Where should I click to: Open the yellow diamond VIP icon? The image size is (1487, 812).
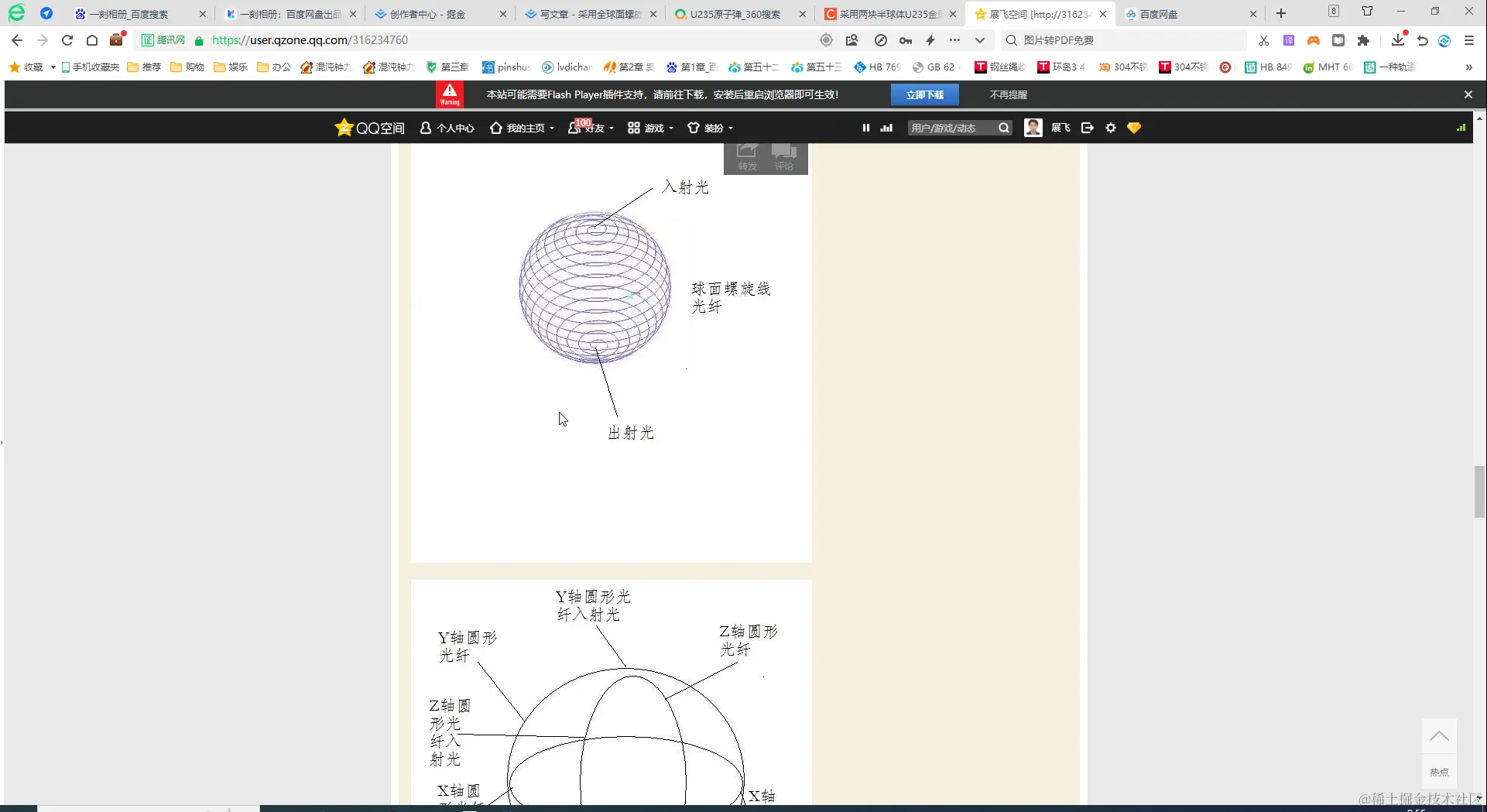click(1133, 128)
